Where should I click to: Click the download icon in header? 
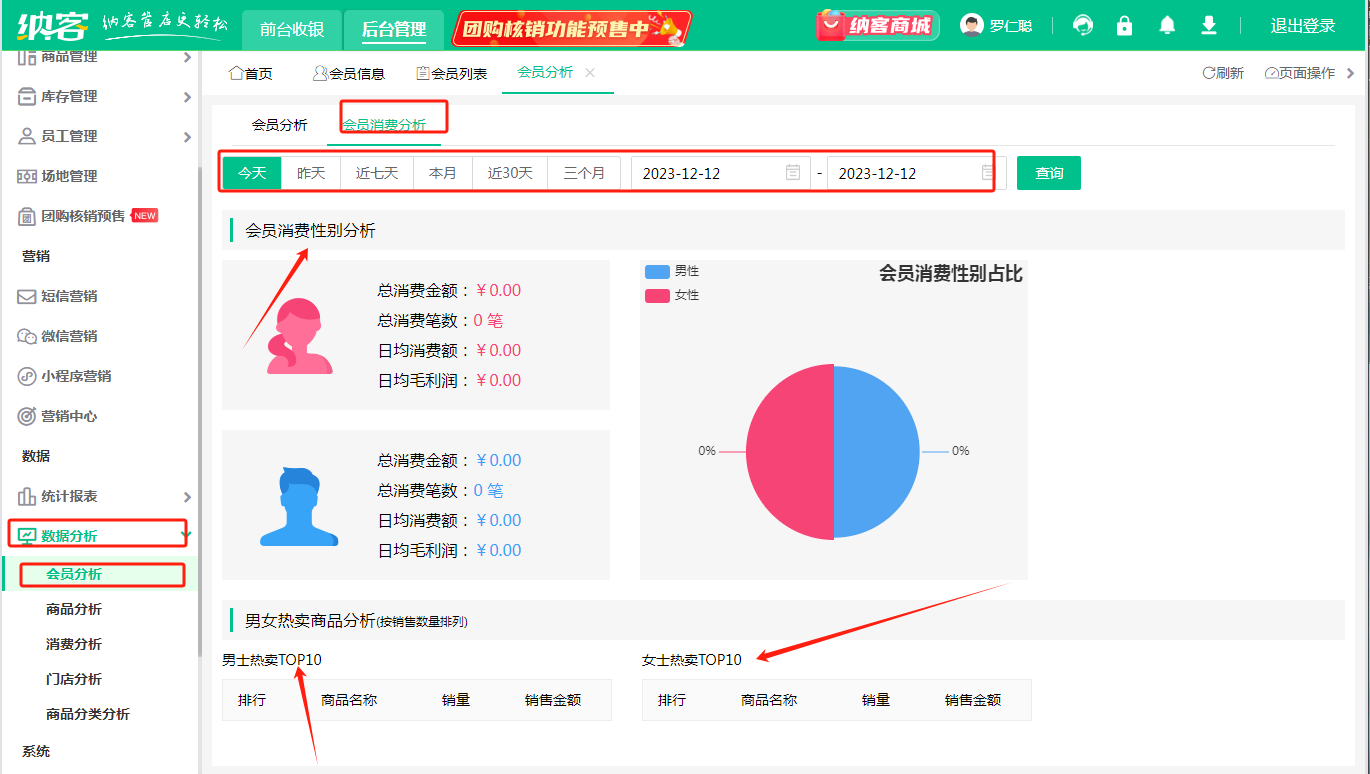[x=1209, y=25]
